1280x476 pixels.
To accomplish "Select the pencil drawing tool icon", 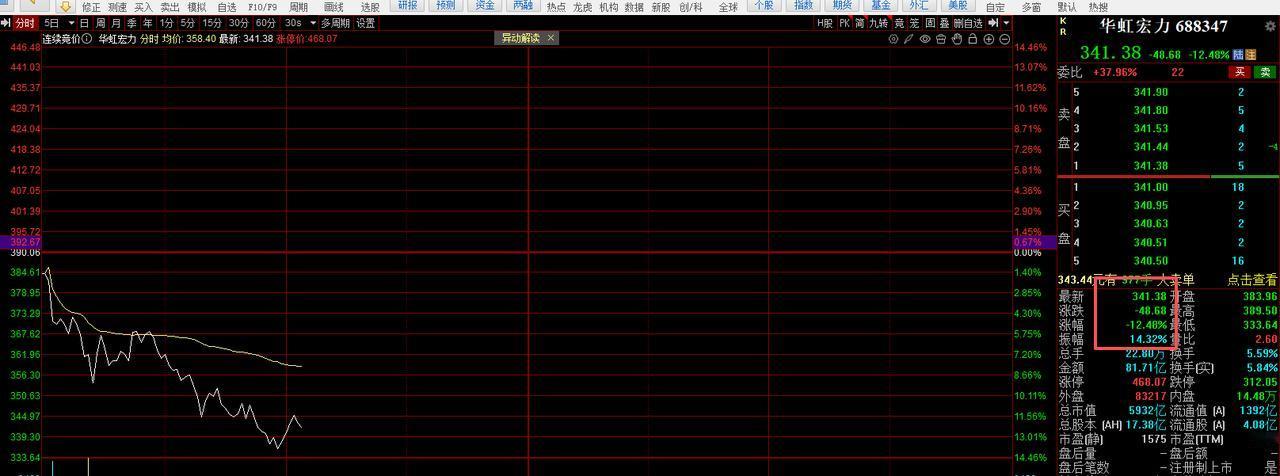I will 908,40.
